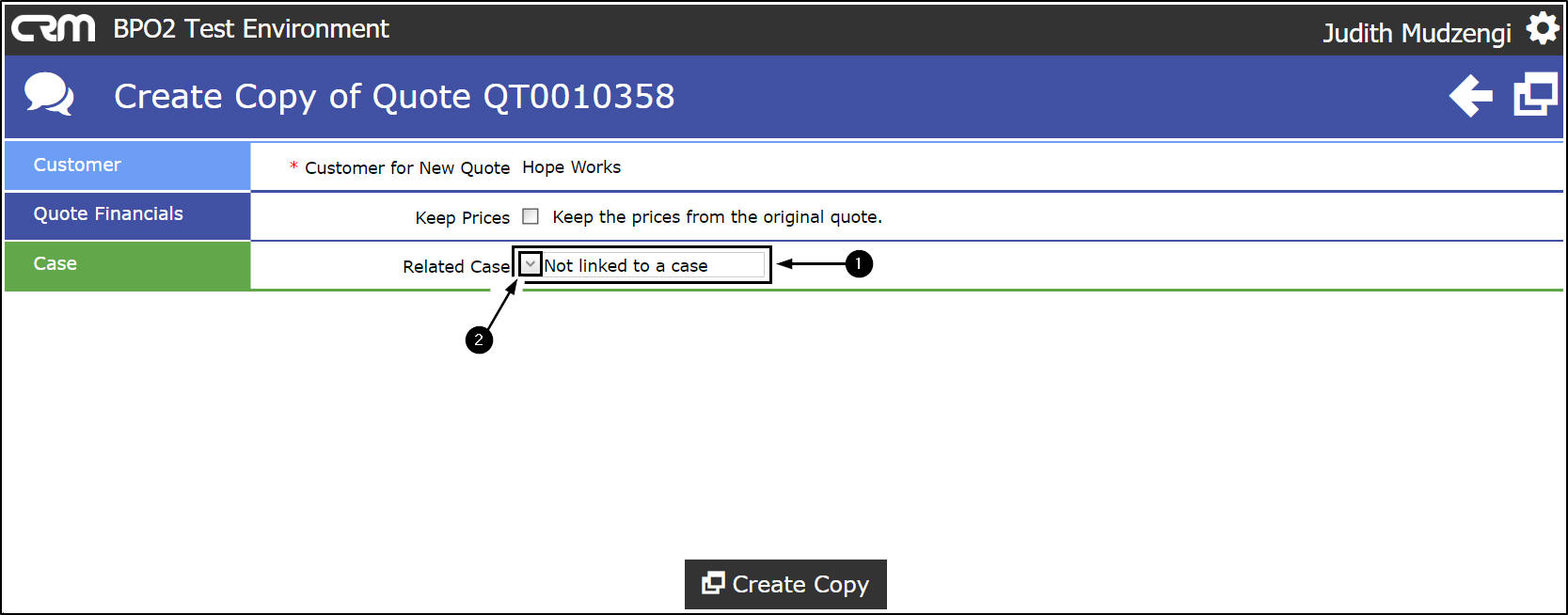Click the red required-field asterisk
Image resolution: width=1568 pixels, height=615 pixels.
click(x=294, y=166)
